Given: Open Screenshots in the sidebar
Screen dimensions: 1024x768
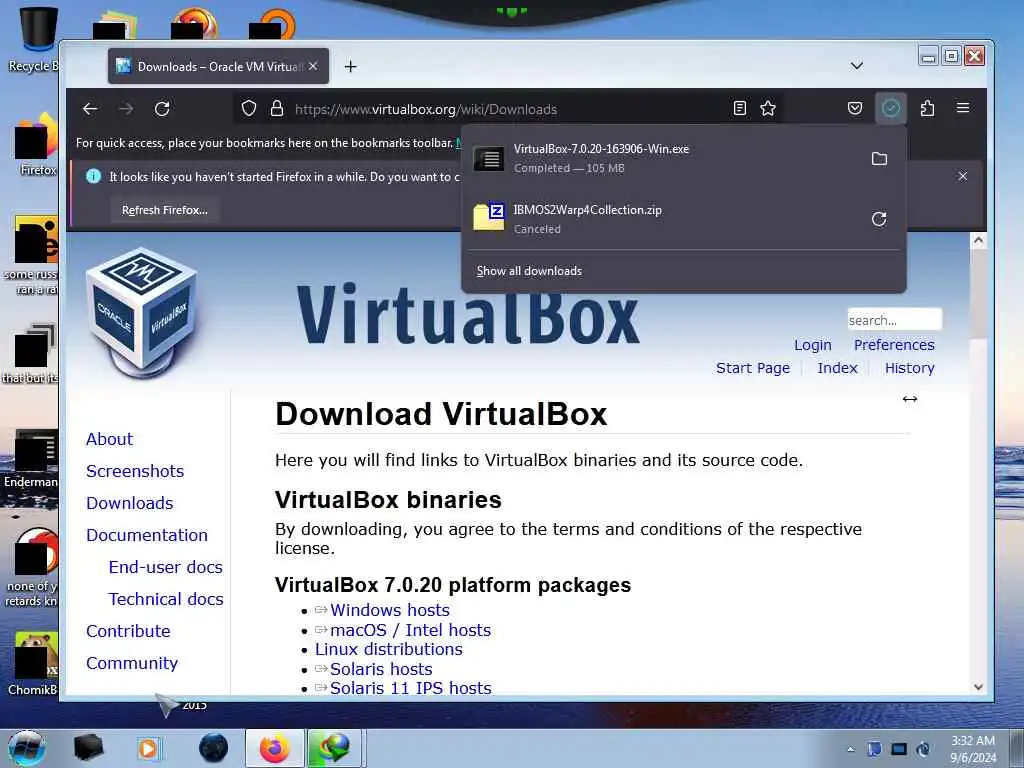Looking at the screenshot, I should [x=135, y=471].
